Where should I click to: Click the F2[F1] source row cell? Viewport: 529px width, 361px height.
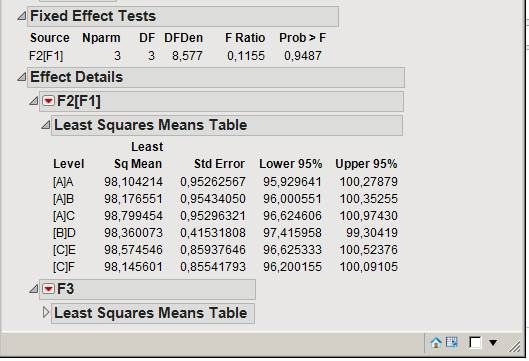coord(46,56)
